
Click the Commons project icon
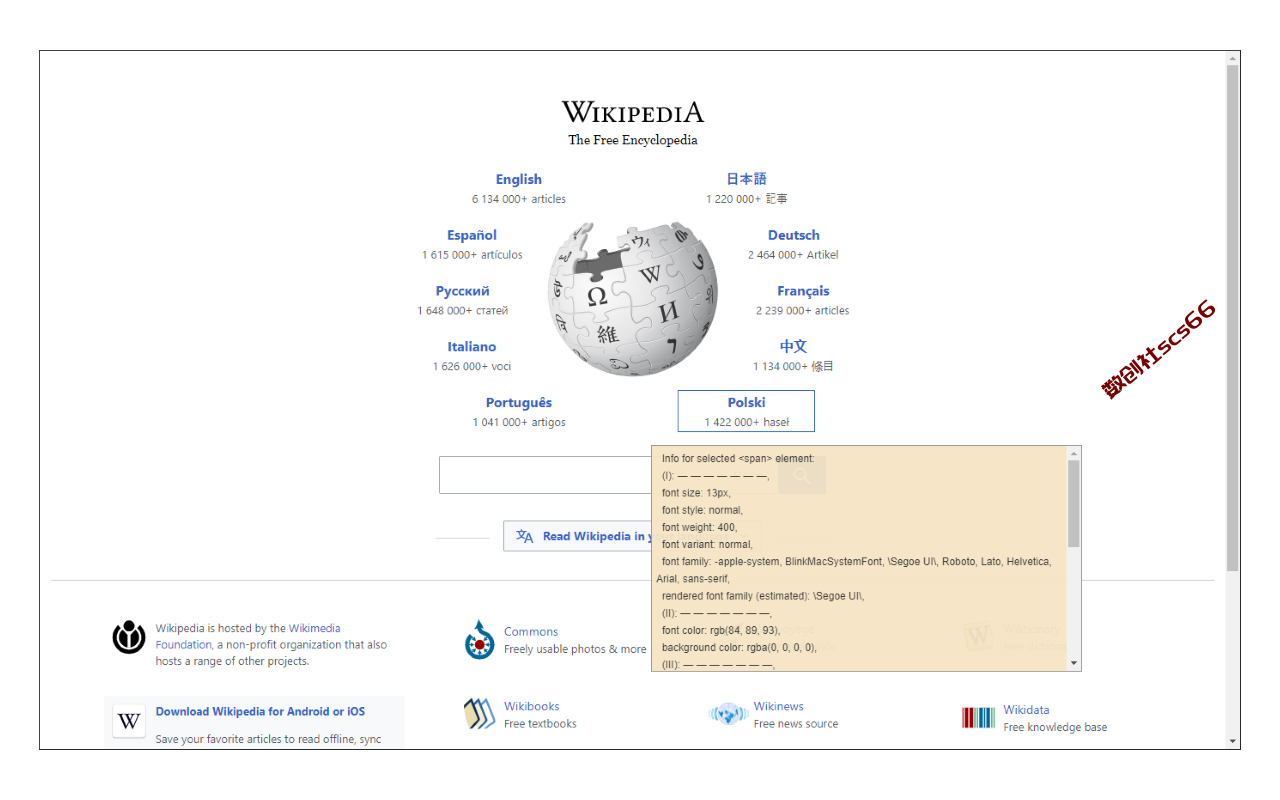480,640
